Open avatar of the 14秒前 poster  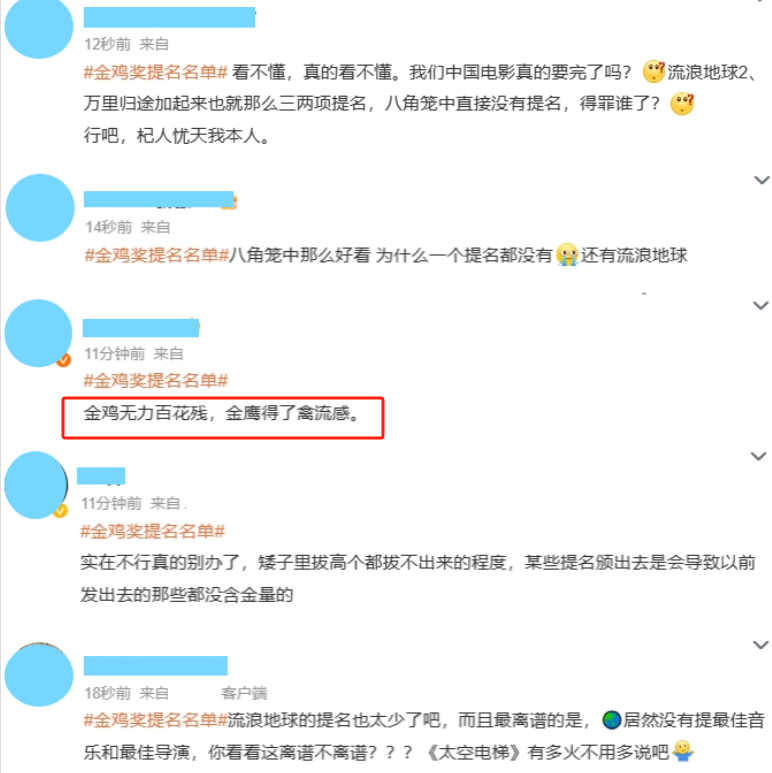(40, 208)
